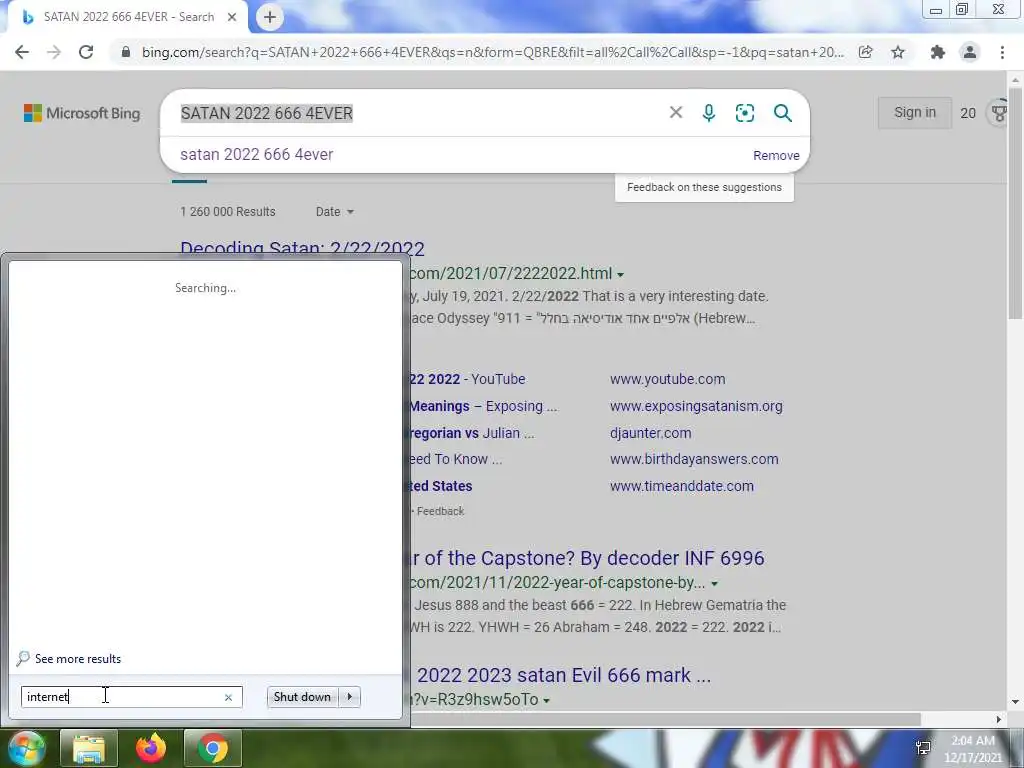
Task: Go to Microsoft Bing home logo
Action: 82,113
